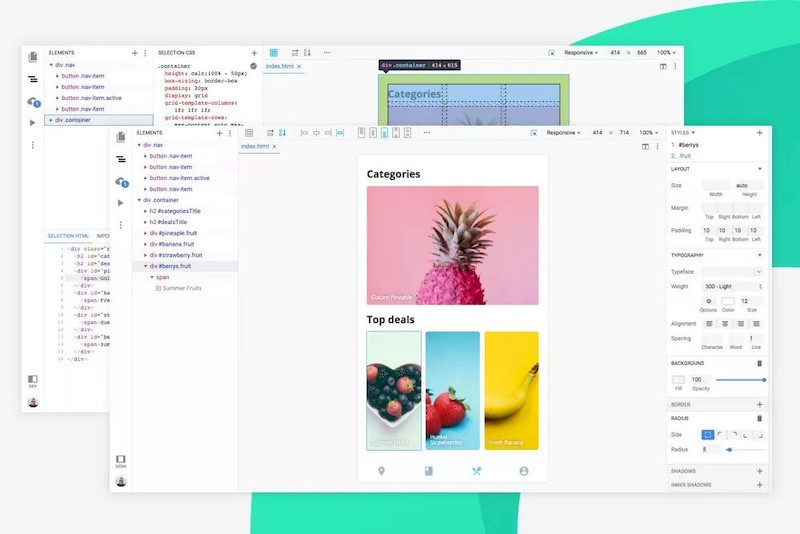Add an Inner Shadows style with plus icon
Viewport: 800px width, 534px height.
[760, 485]
